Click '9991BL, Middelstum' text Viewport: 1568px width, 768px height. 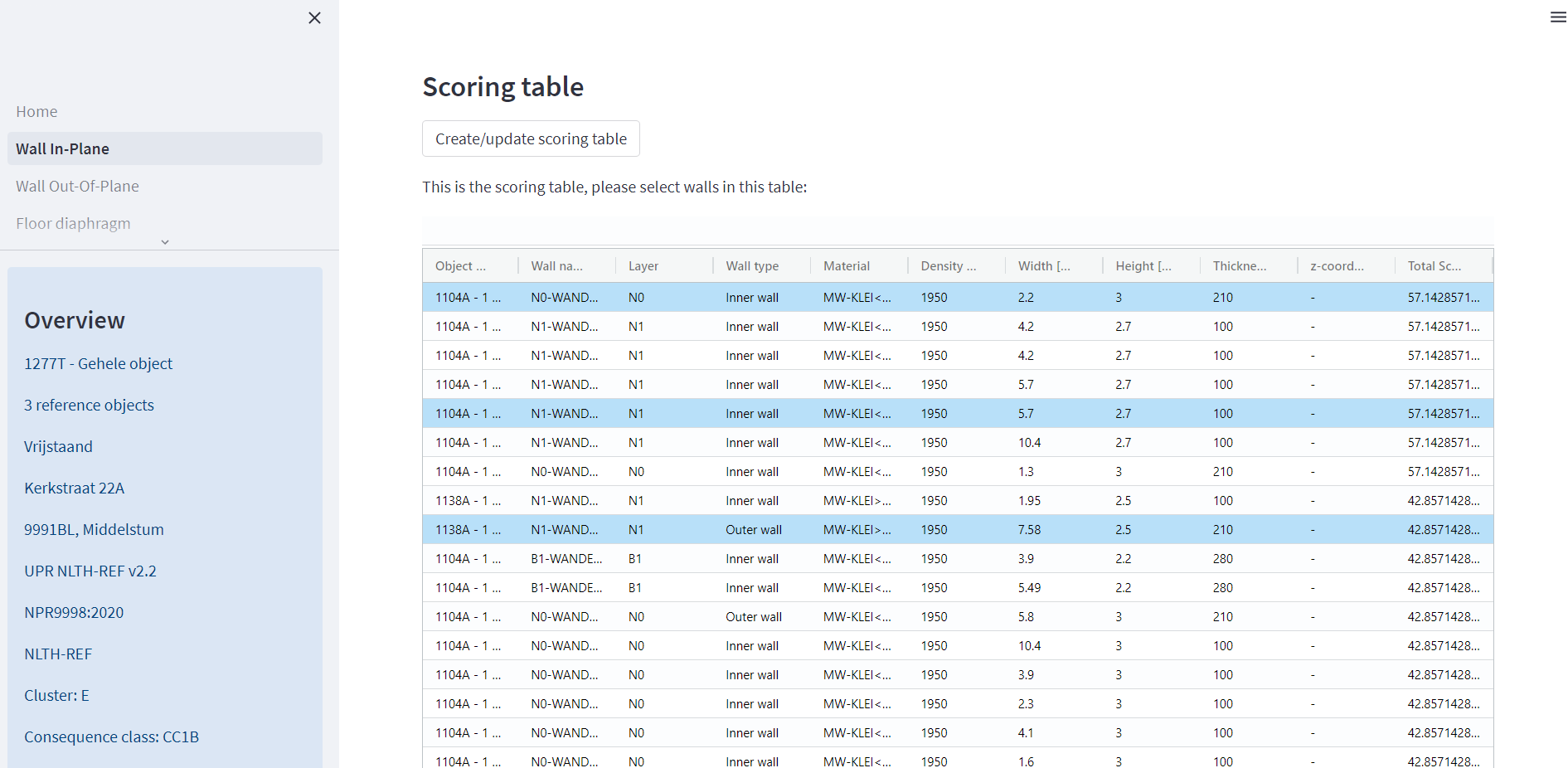coord(94,529)
